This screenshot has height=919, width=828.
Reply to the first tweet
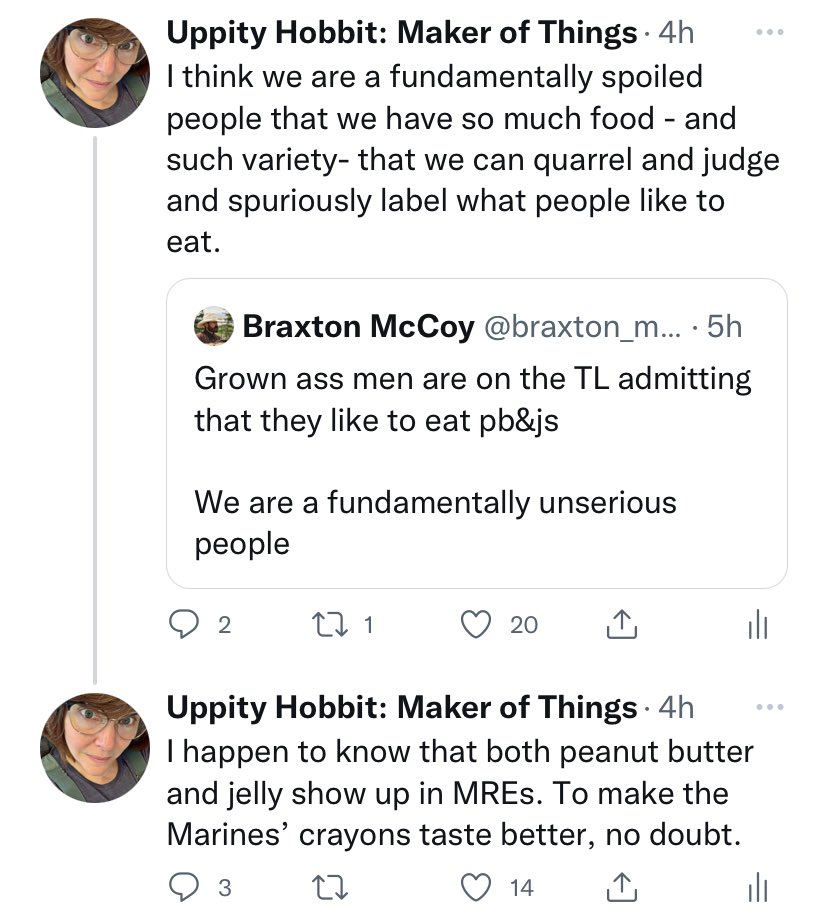182,625
